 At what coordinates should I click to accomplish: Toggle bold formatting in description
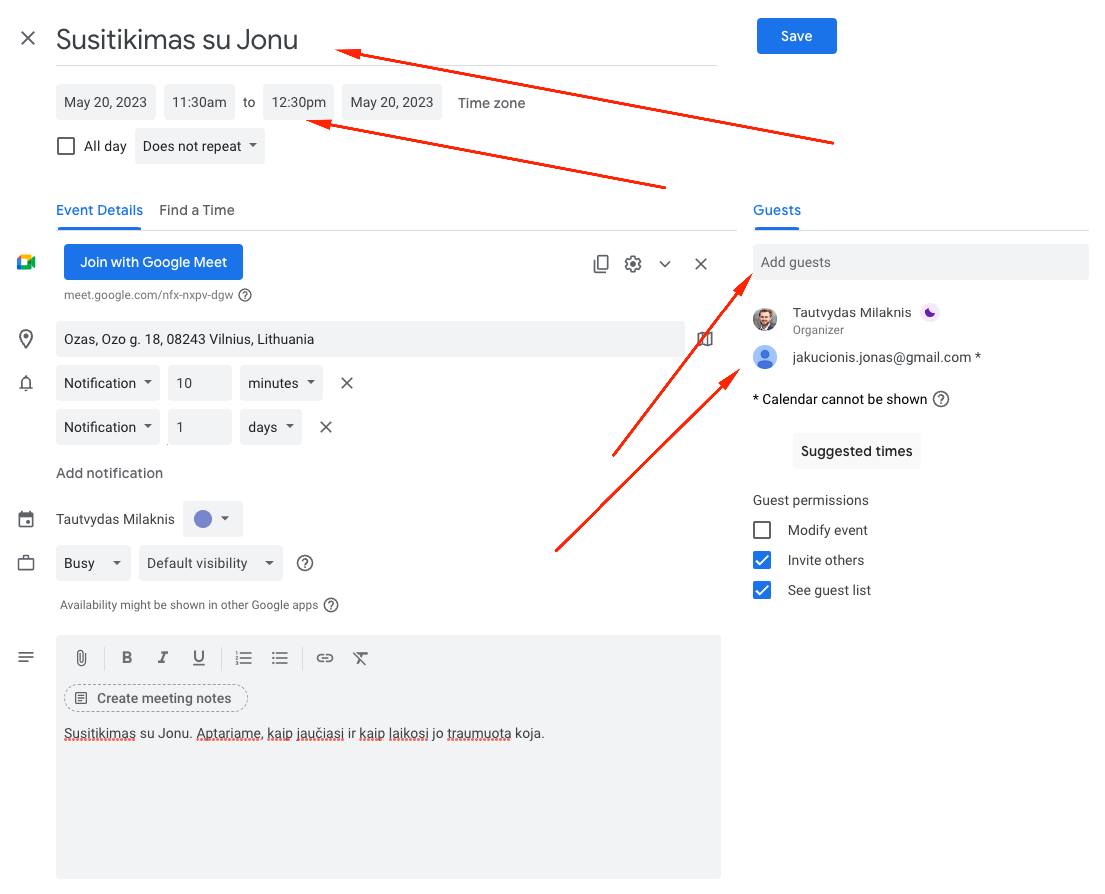point(127,657)
